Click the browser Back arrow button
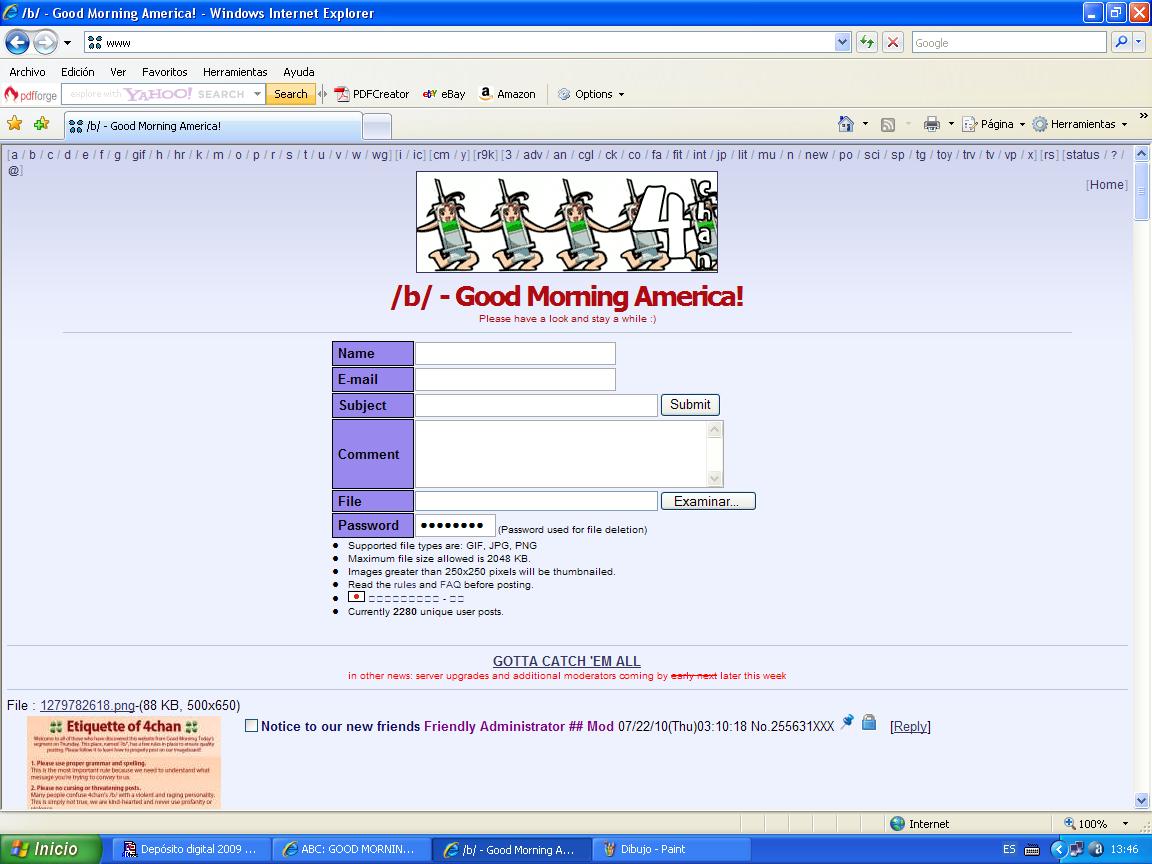The height and width of the screenshot is (864, 1152). point(18,43)
